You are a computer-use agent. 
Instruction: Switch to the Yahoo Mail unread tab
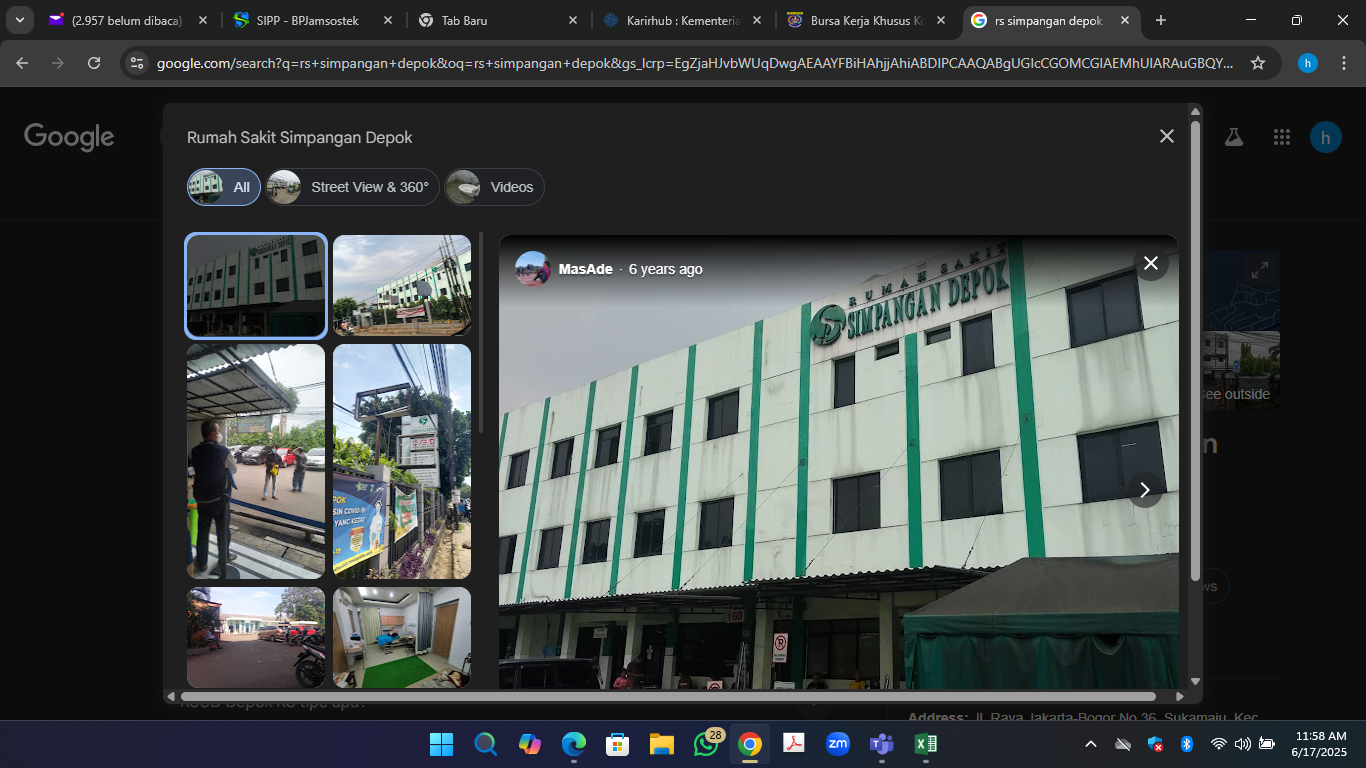(x=128, y=20)
